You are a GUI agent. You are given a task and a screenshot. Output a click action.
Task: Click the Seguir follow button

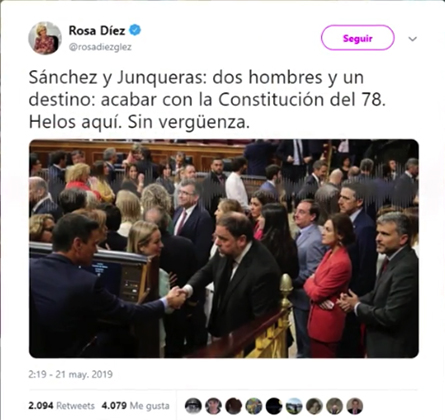(358, 38)
